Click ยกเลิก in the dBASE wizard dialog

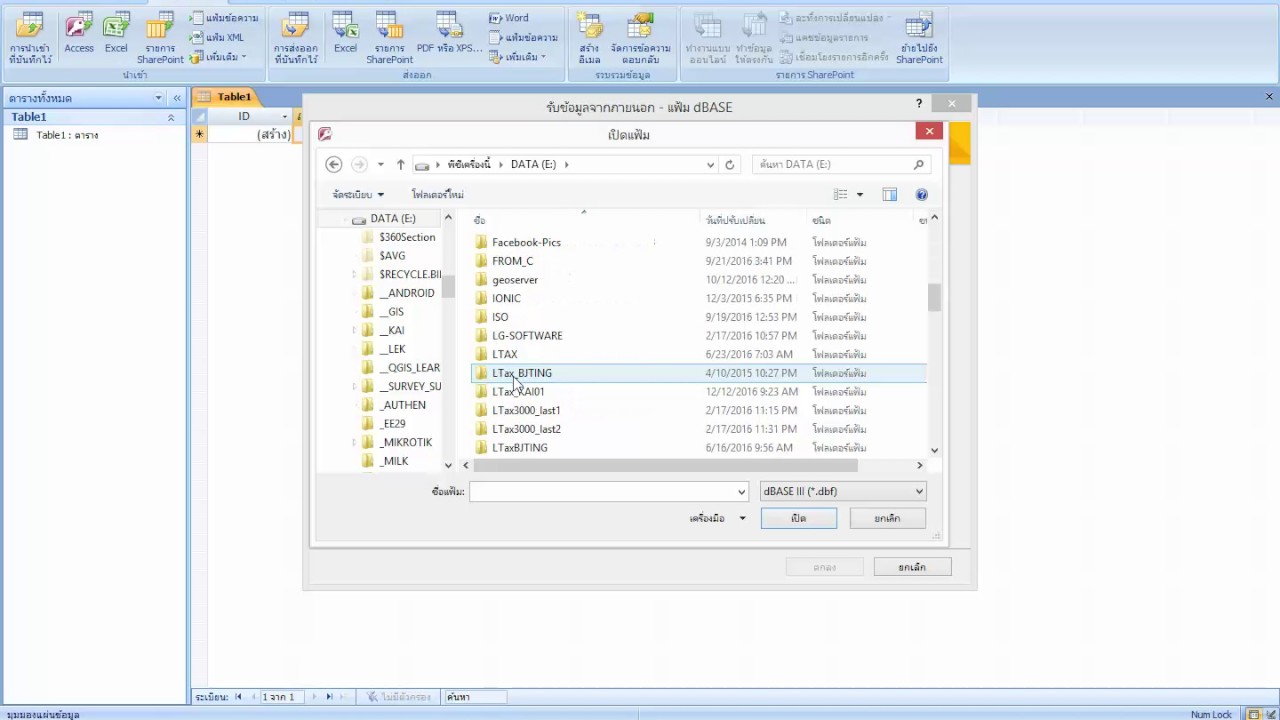[912, 567]
